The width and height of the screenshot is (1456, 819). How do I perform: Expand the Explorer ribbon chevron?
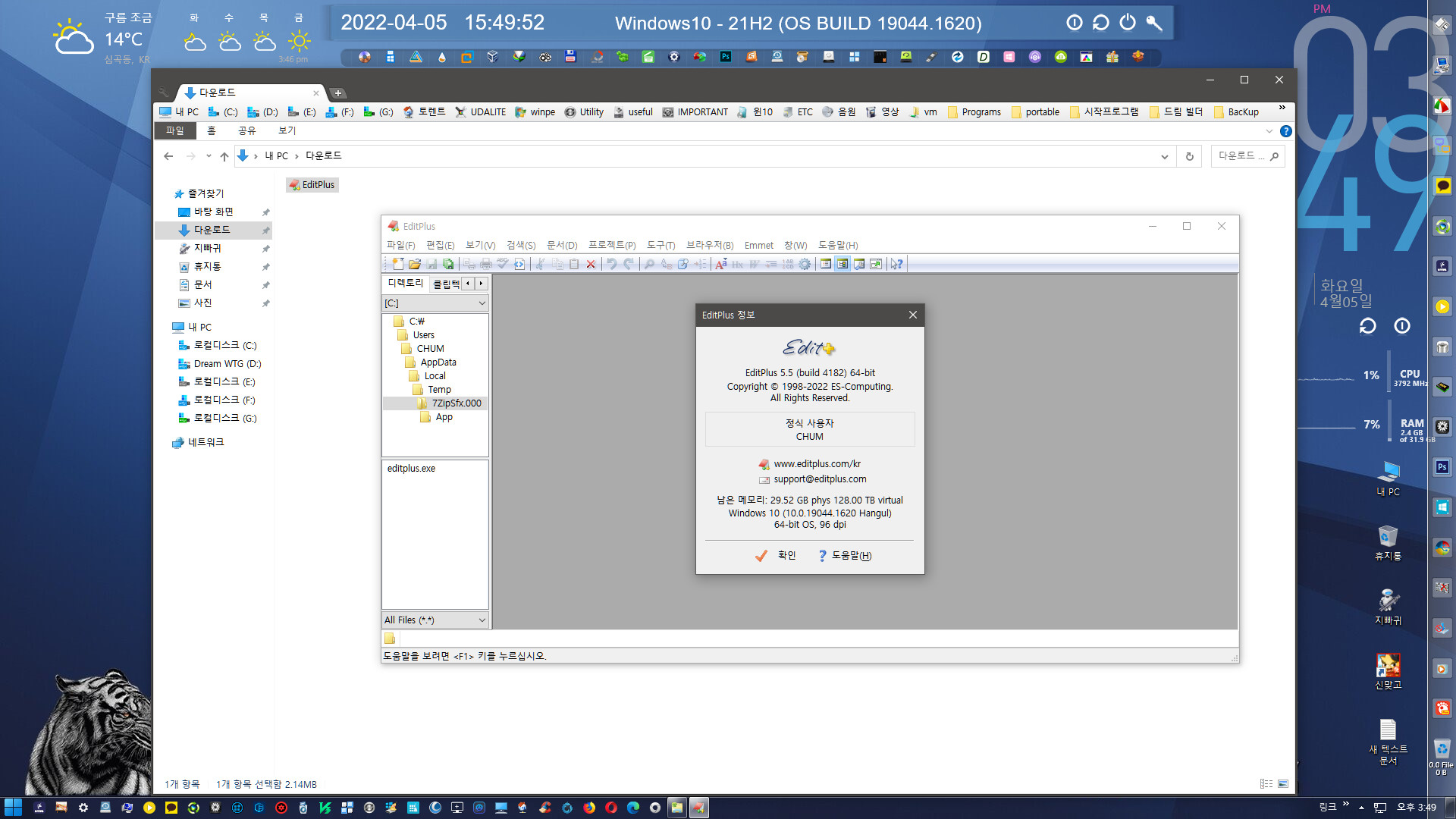[1269, 131]
